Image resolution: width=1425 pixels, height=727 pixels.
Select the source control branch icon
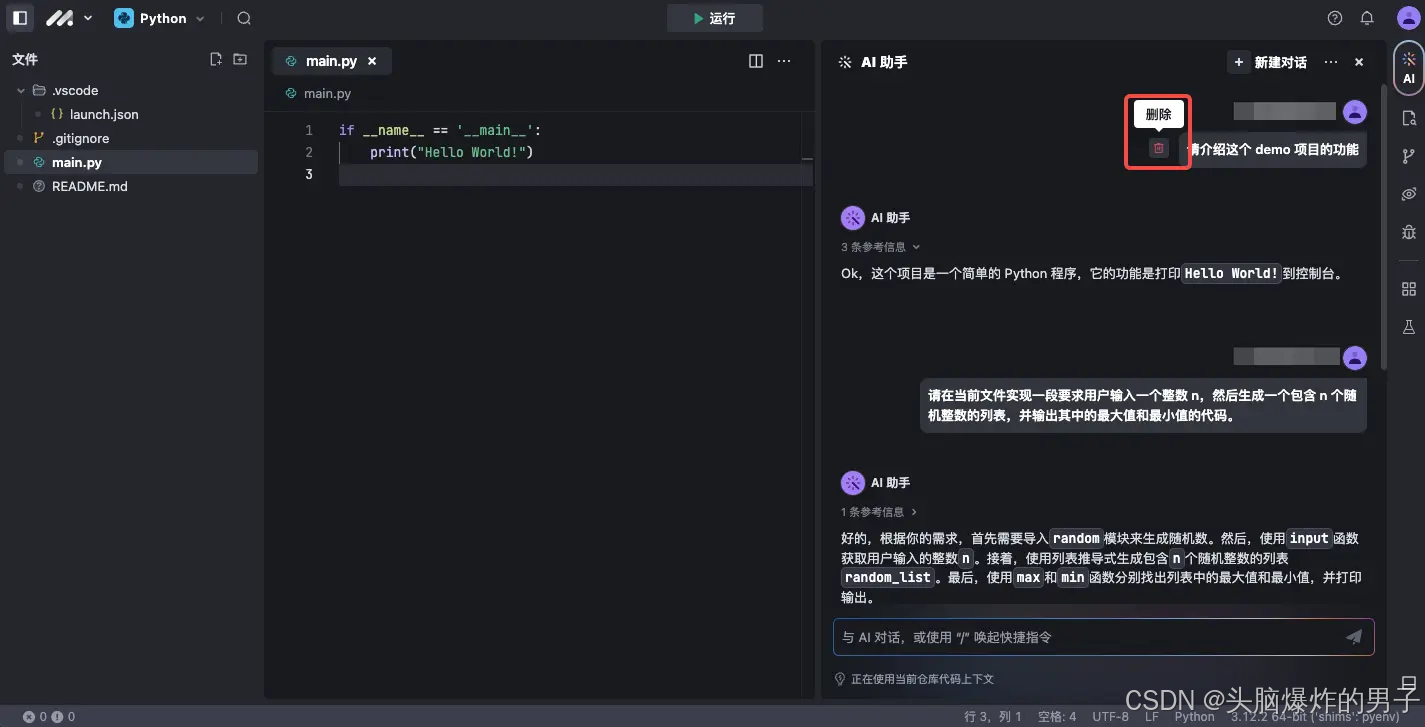(1410, 155)
